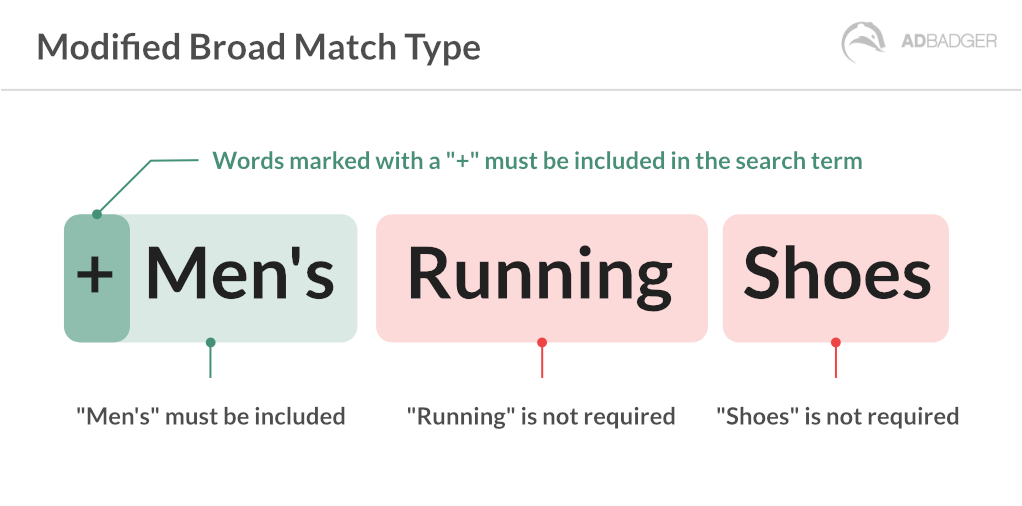Click the green vertical line under Men's
Viewport: 1022px width, 506px height.
click(x=210, y=363)
